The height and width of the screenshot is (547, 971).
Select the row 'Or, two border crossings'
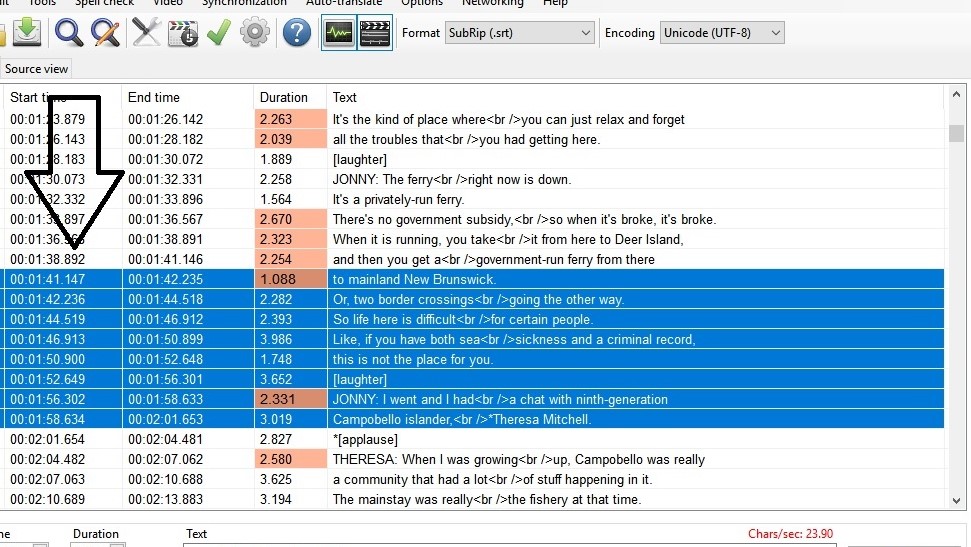tap(474, 299)
